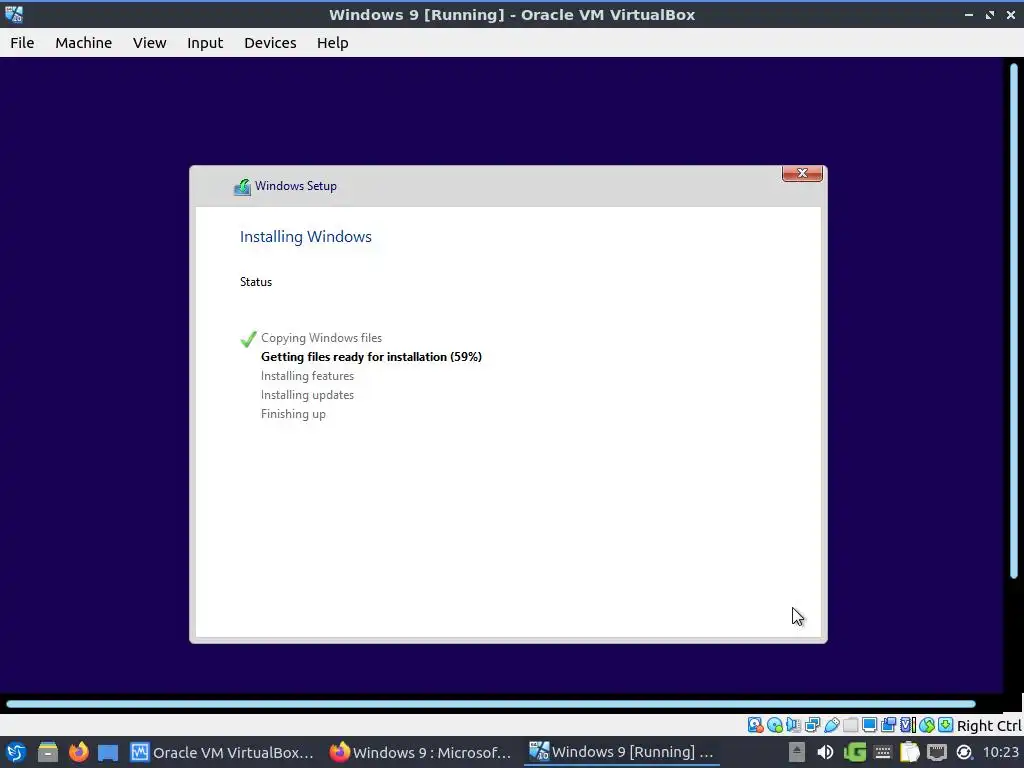Click the green G tray icon
Viewport: 1024px width, 768px height.
[x=854, y=752]
